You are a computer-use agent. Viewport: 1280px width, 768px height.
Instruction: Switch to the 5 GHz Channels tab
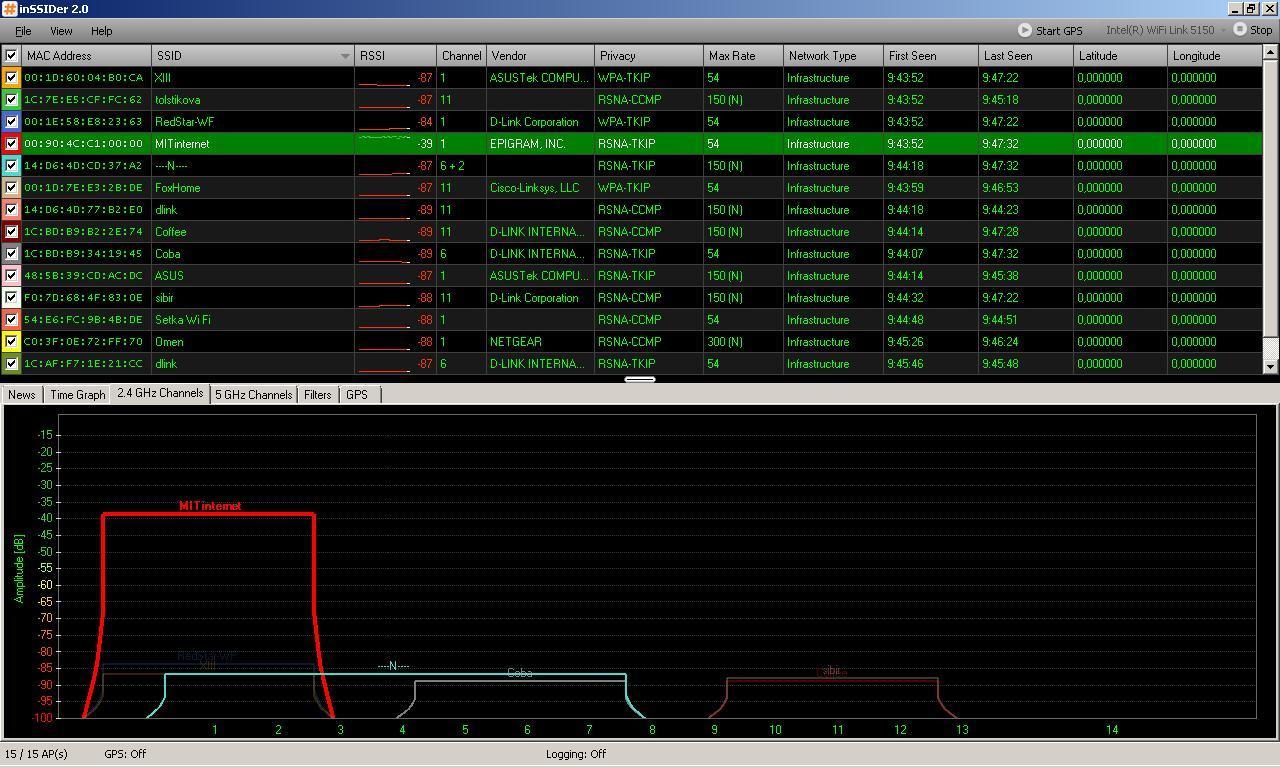click(254, 395)
